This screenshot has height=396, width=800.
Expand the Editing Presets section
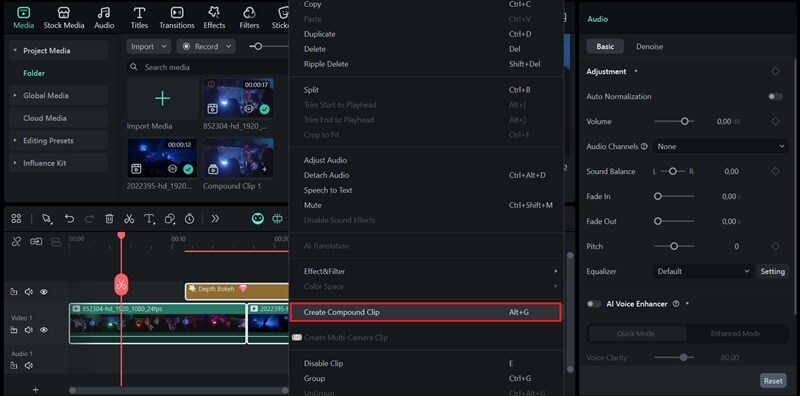[15, 140]
